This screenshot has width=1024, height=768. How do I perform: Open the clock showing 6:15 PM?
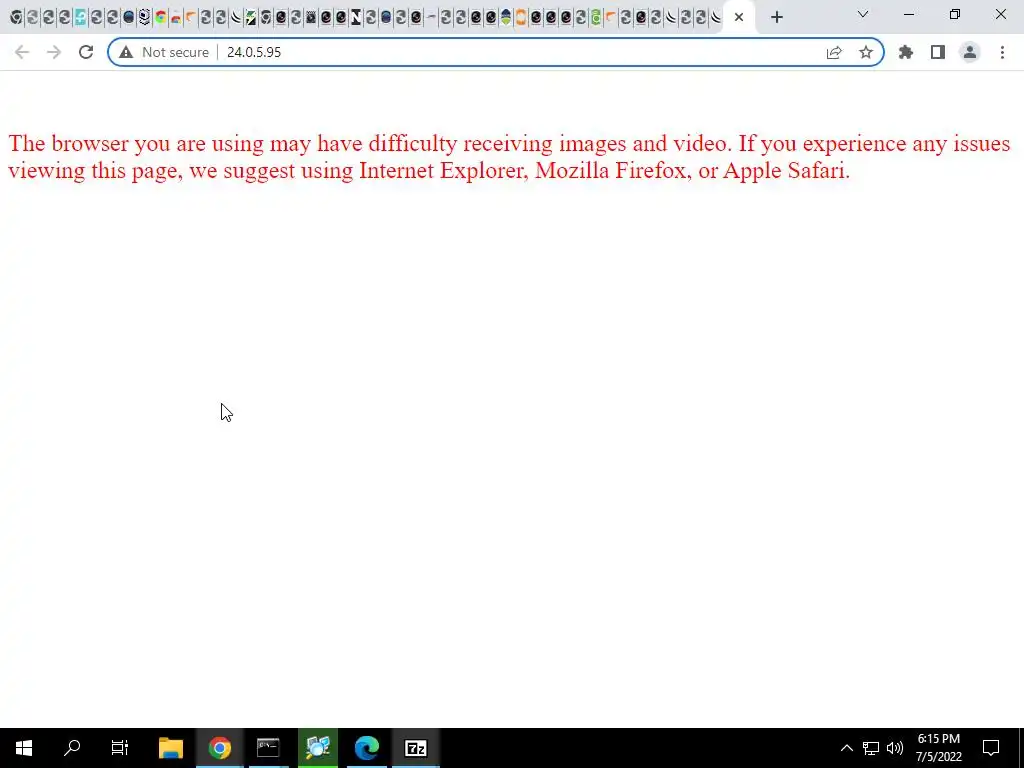pos(938,748)
